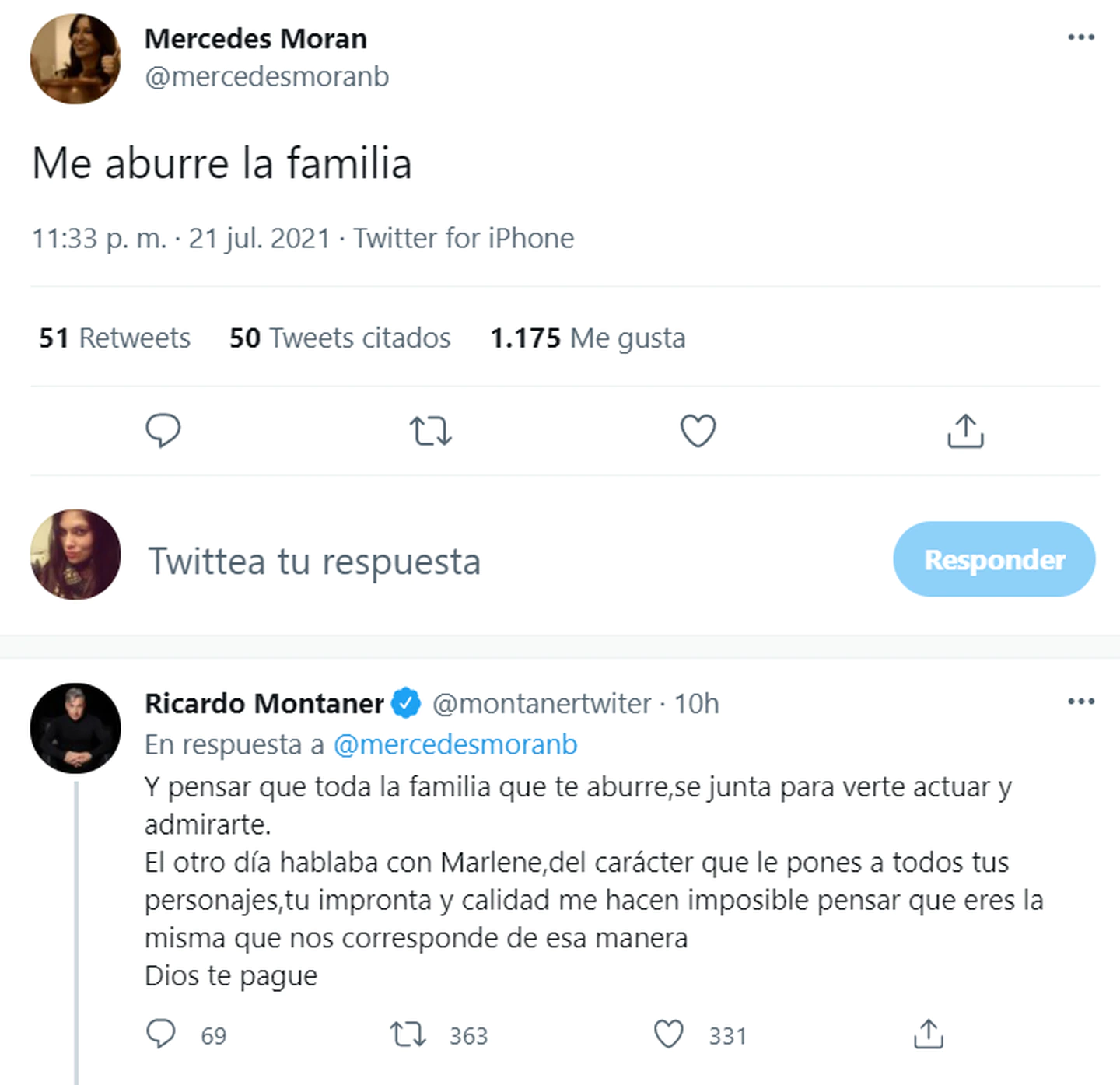Share Ricardo Montaner's reply tweet
This screenshot has width=1120, height=1085.
tap(928, 1034)
